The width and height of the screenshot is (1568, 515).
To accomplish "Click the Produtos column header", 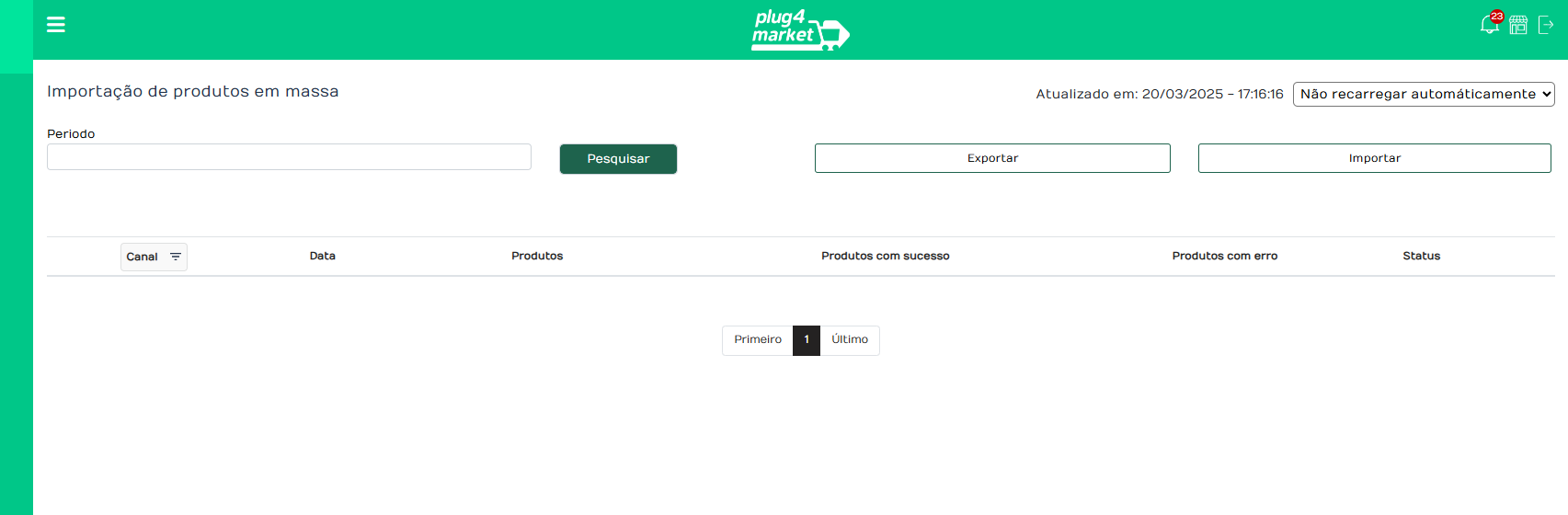I will (537, 257).
